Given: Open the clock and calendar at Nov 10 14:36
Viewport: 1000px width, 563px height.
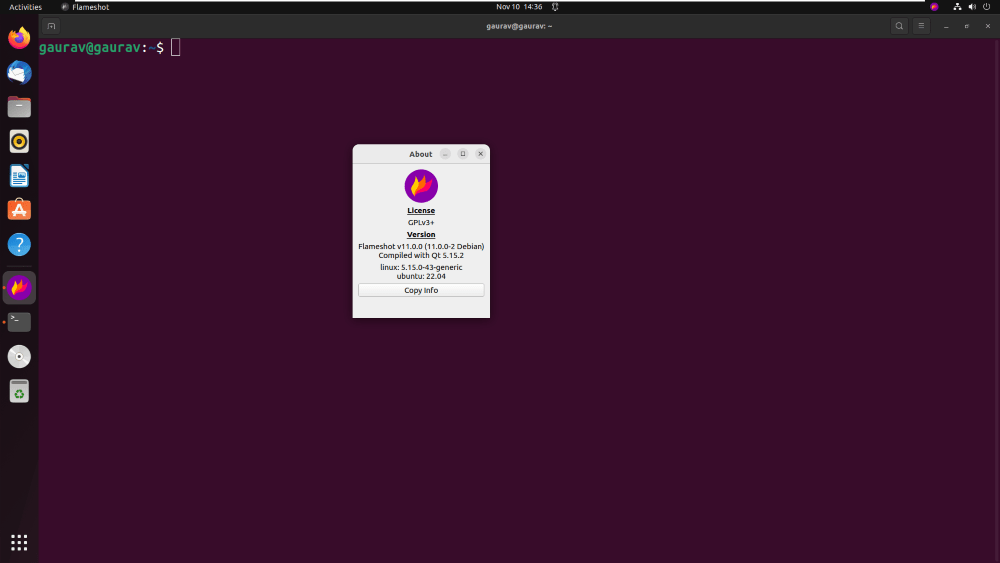Looking at the screenshot, I should point(519,7).
